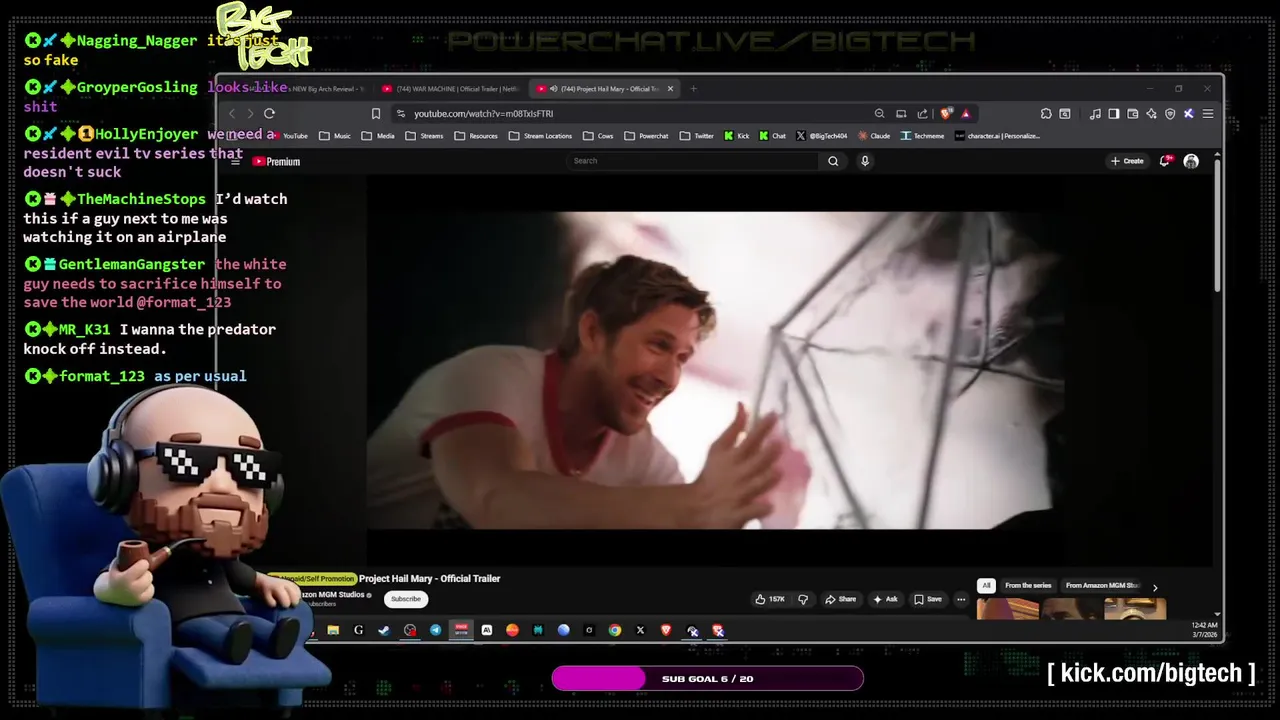Open File Explorer in the taskbar
The width and height of the screenshot is (1280, 720).
(333, 630)
